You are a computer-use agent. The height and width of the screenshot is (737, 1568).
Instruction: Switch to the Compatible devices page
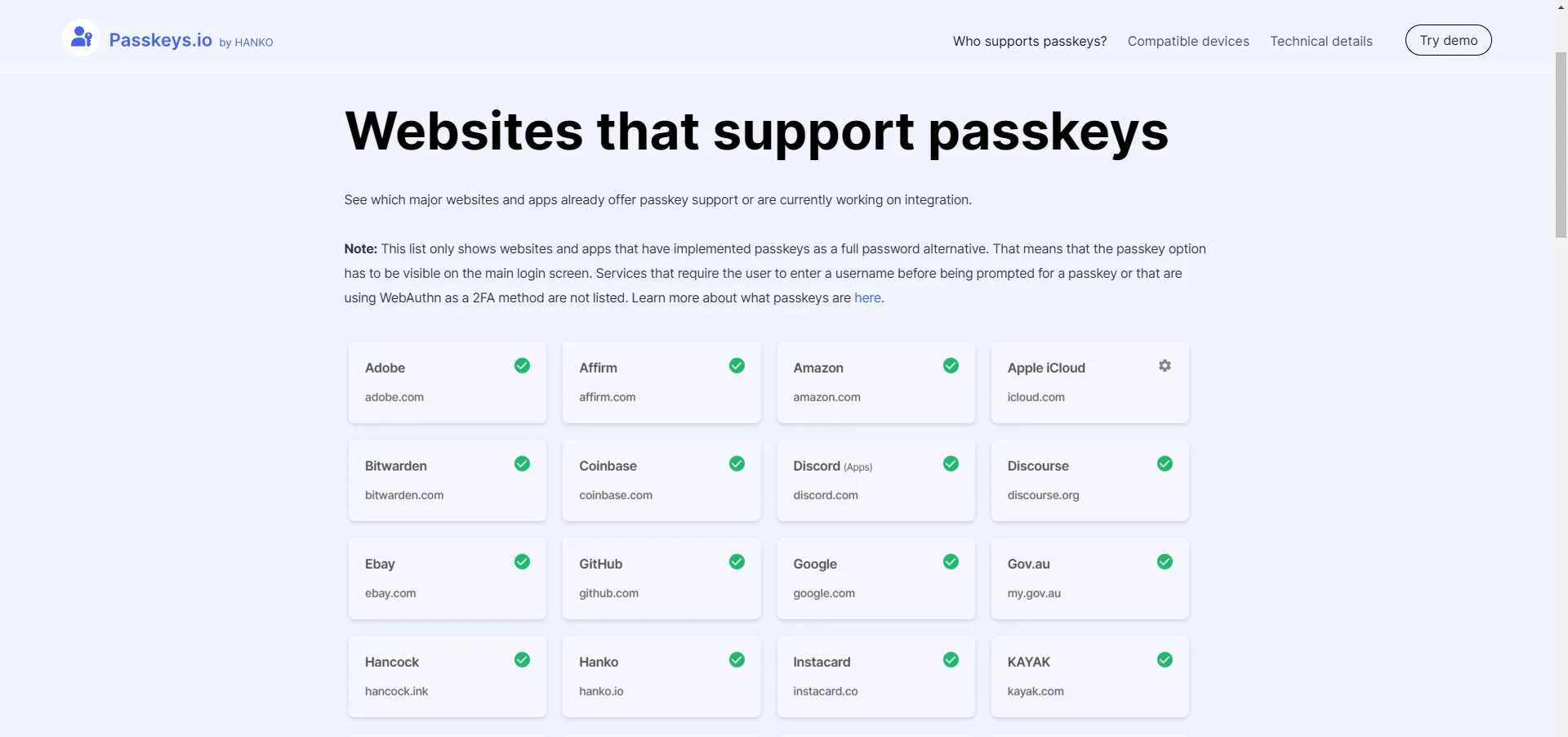(x=1187, y=41)
